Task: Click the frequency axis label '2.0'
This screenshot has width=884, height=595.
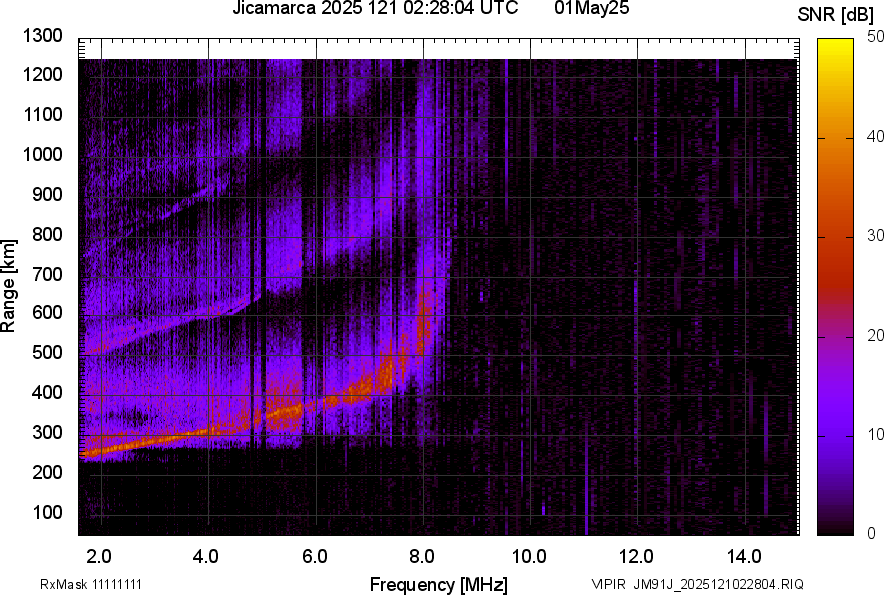Action: pos(99,557)
